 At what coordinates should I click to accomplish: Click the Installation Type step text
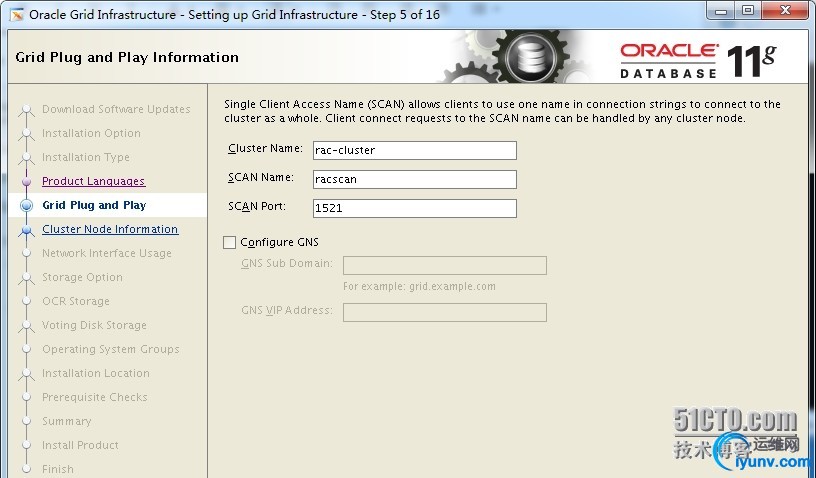86,157
